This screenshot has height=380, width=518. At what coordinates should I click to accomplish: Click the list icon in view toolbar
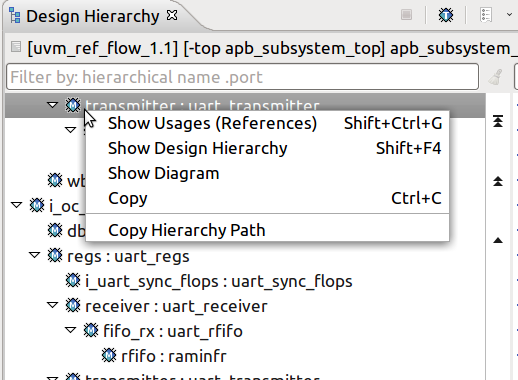(x=486, y=15)
